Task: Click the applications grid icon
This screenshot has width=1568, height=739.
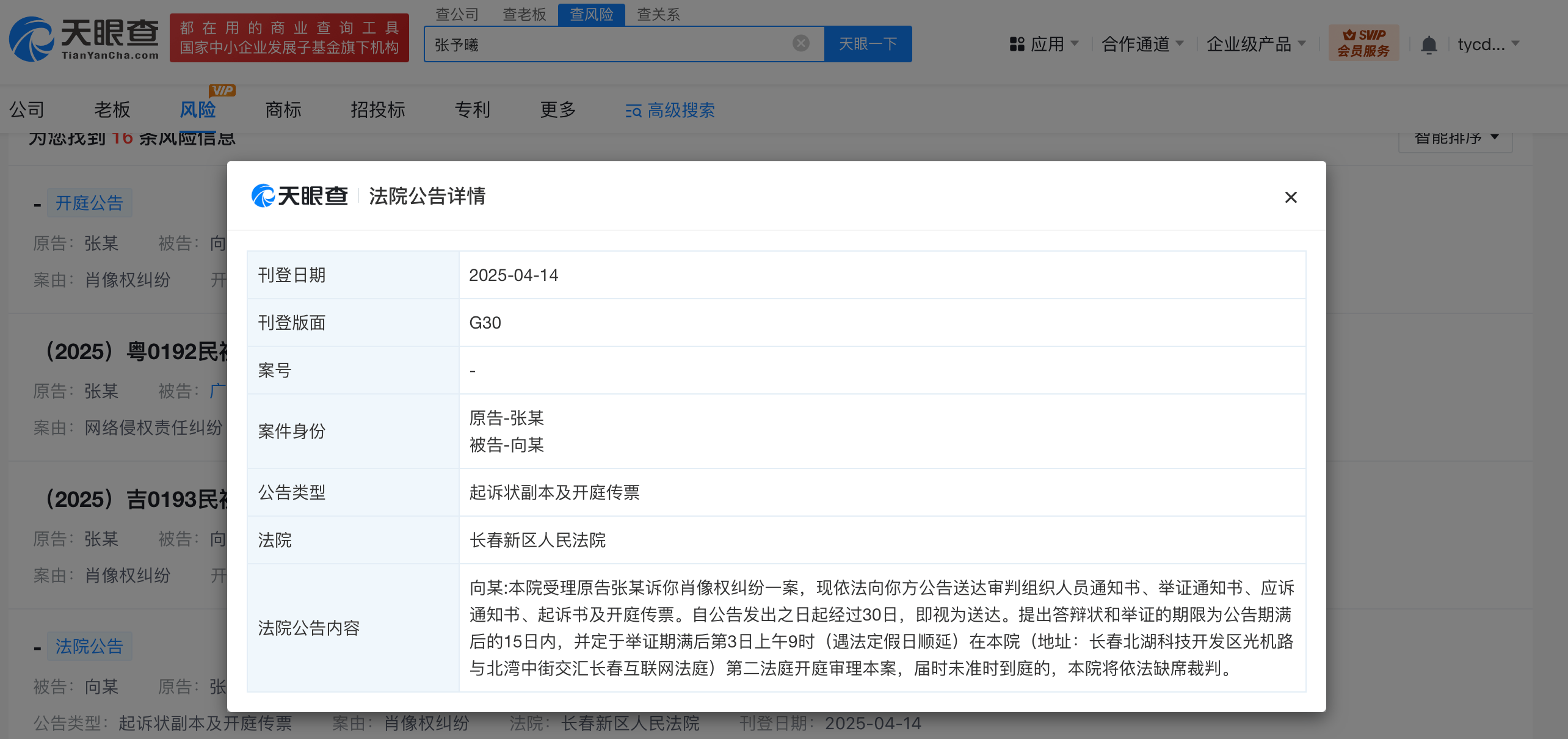Action: point(1017,45)
